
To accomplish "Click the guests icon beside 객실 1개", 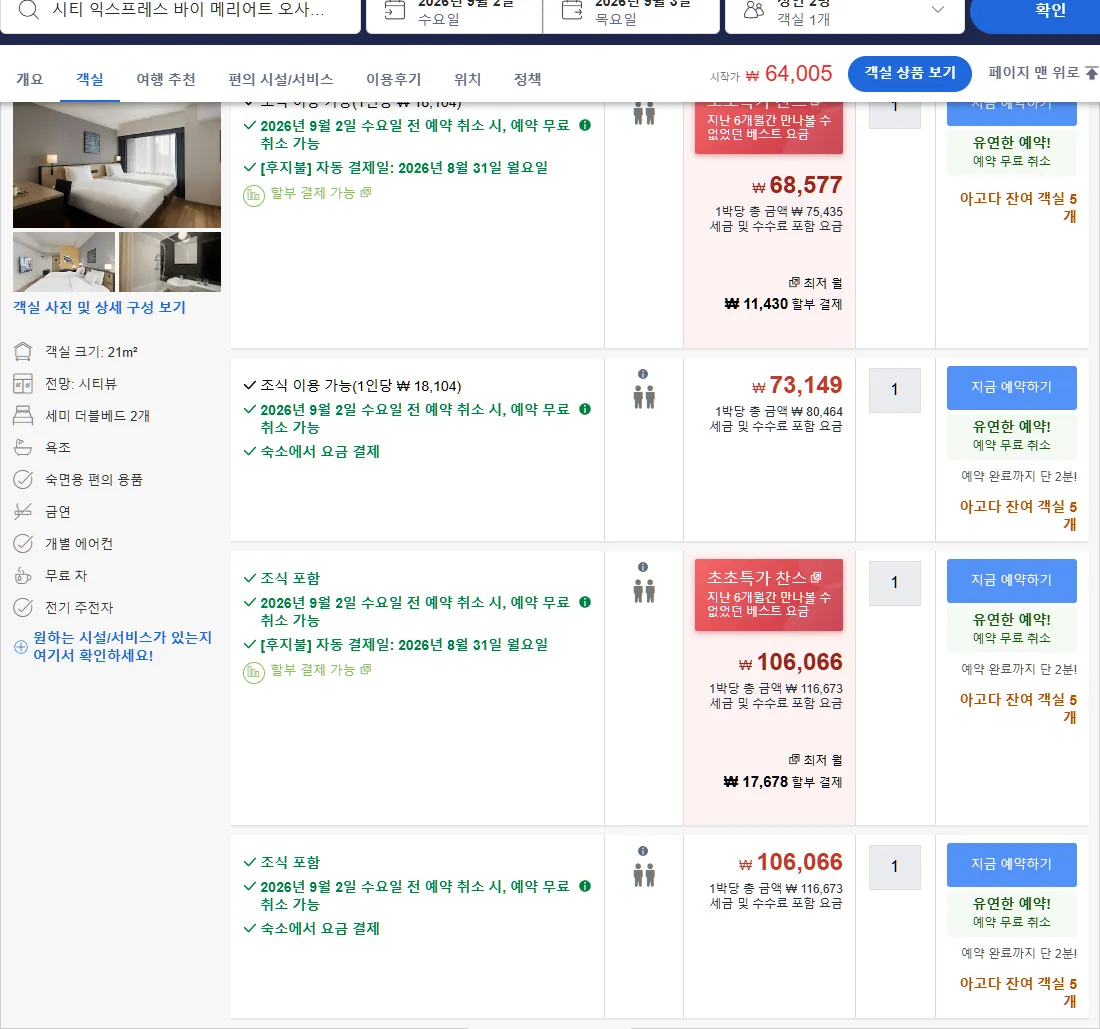I will pos(753,10).
